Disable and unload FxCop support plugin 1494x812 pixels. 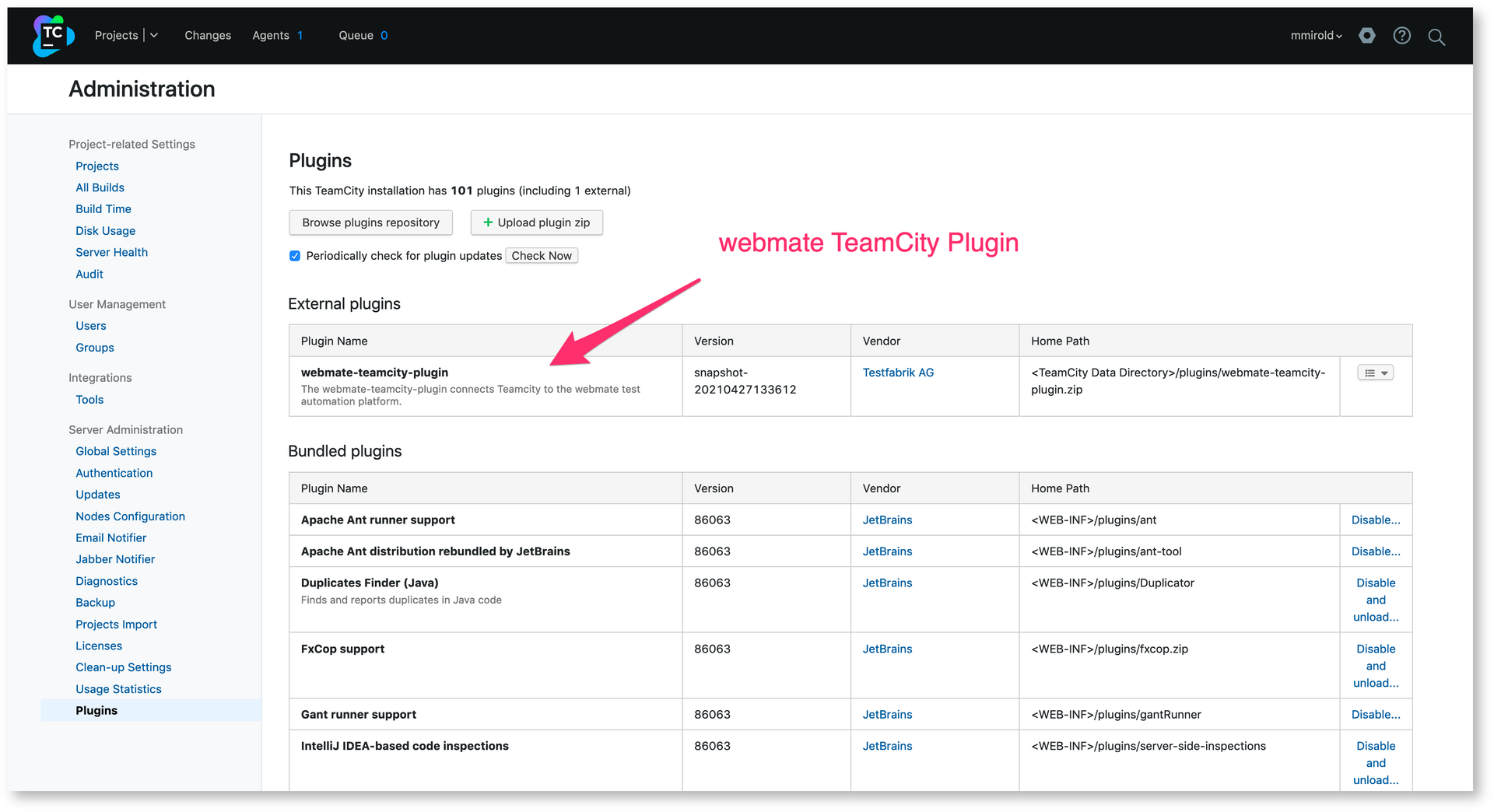[1376, 667]
